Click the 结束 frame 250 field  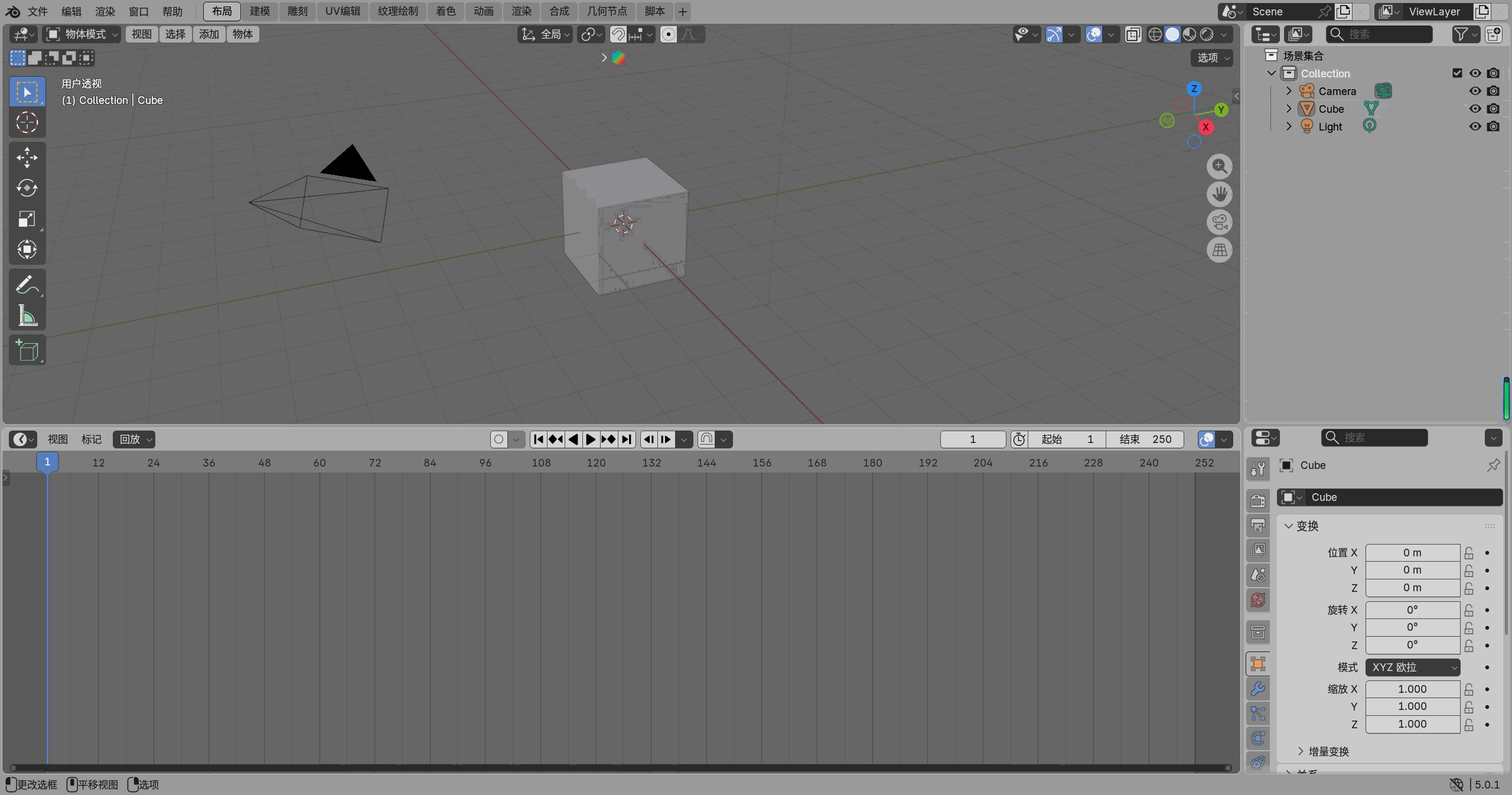click(x=1145, y=439)
